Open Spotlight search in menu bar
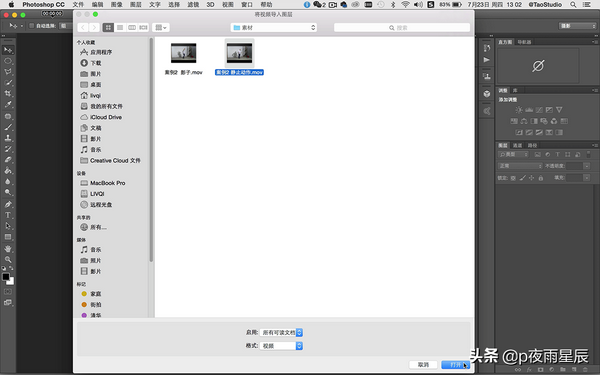600x375 pixels. [573, 5]
